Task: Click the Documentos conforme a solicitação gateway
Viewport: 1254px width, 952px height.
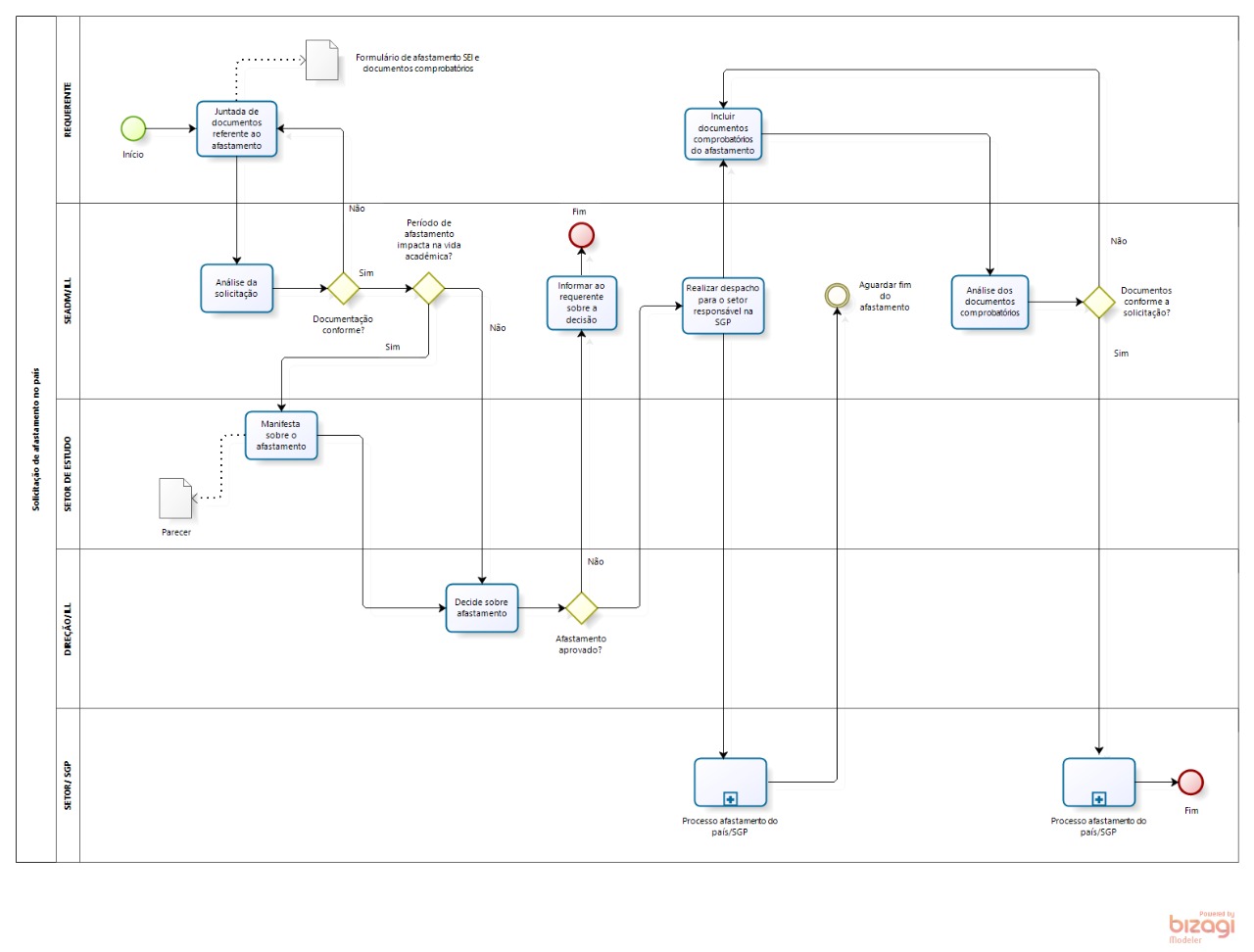Action: point(1098,302)
